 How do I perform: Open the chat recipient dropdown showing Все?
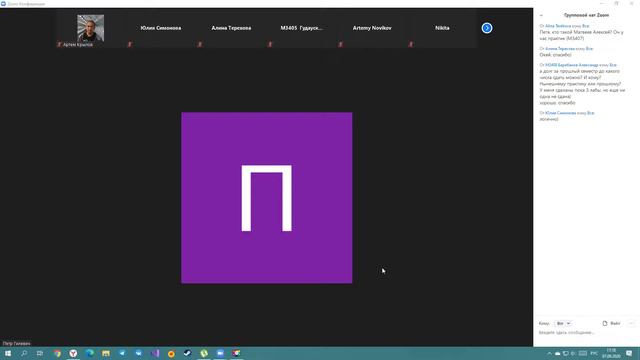point(563,323)
